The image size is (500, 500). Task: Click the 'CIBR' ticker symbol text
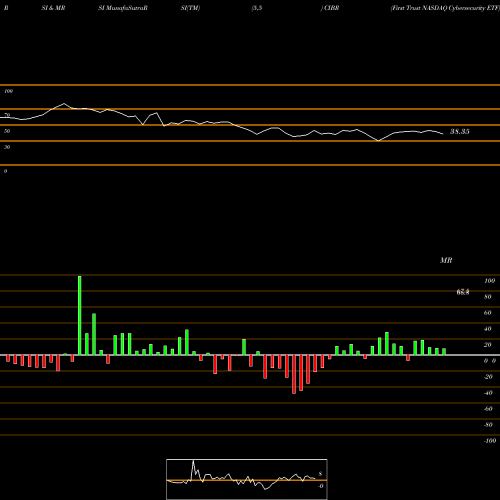[331, 8]
